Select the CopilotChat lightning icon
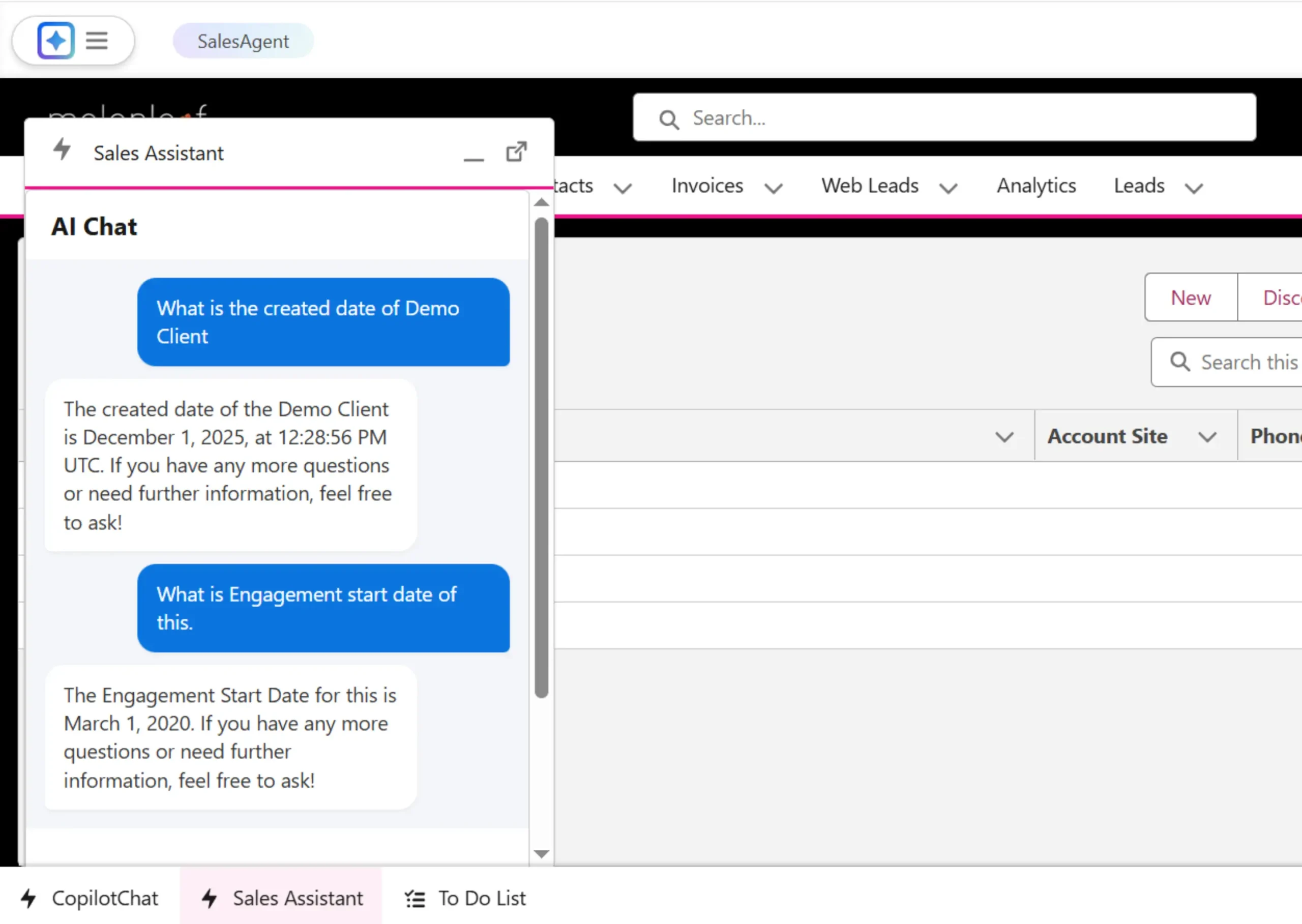Image resolution: width=1302 pixels, height=924 pixels. [28, 898]
